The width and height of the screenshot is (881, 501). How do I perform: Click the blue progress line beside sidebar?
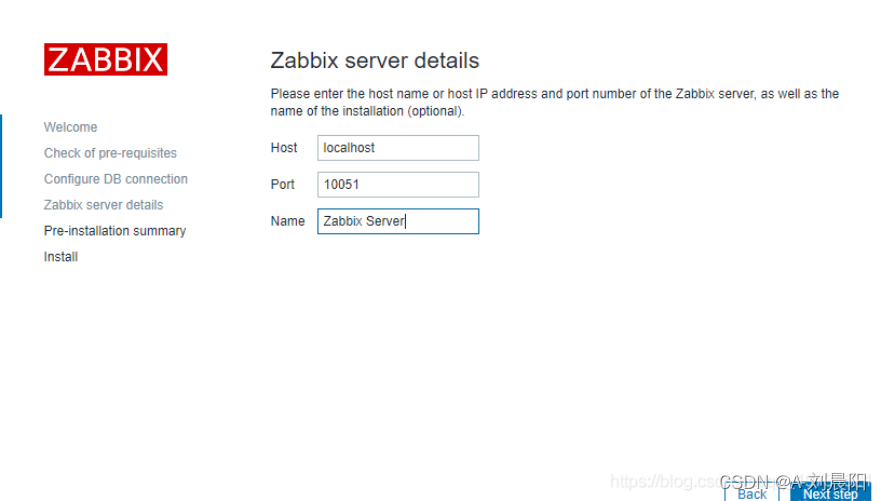[x=1, y=166]
